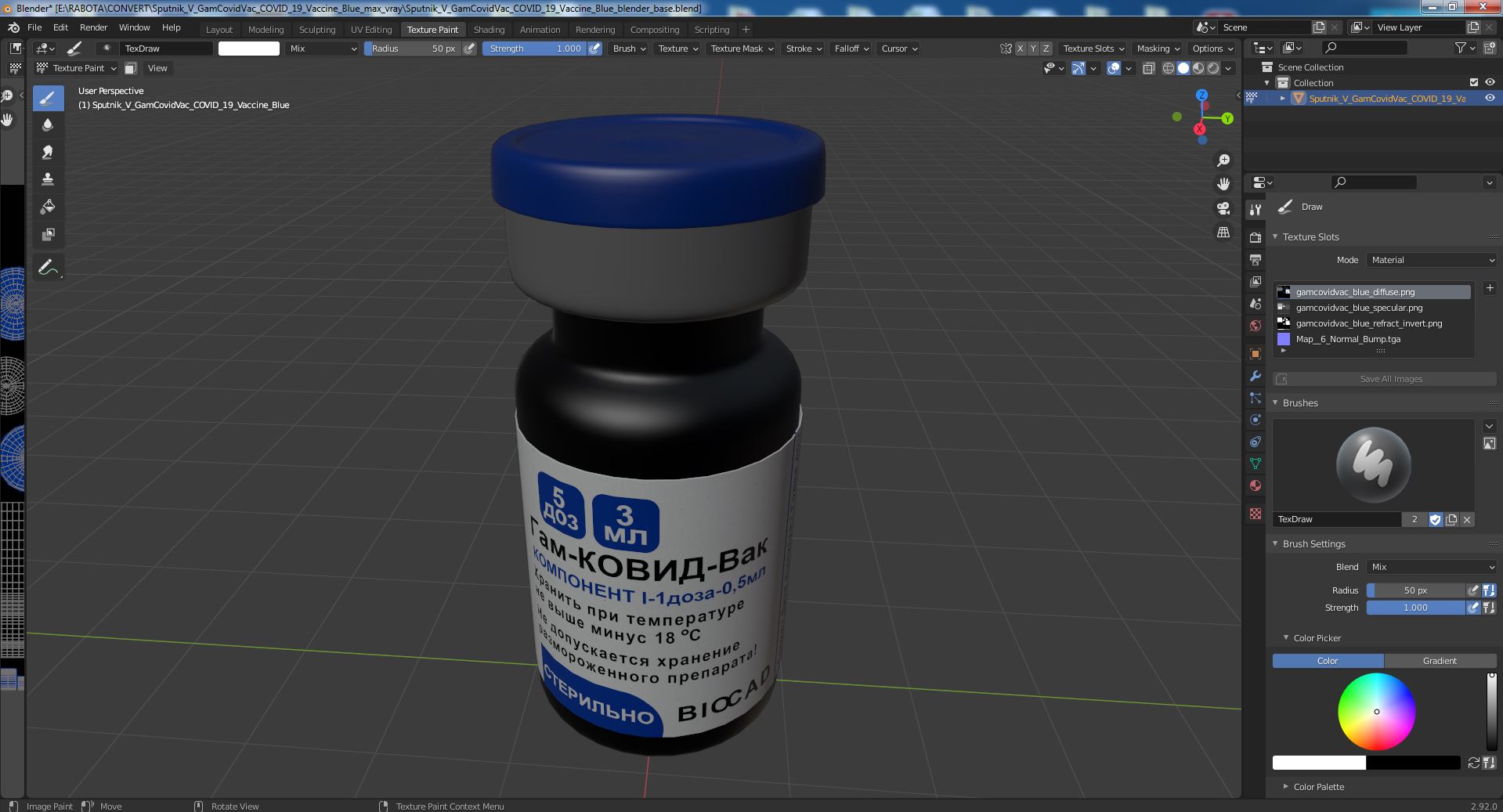1503x812 pixels.
Task: Open the Texture Paint mode dropdown
Action: (76, 68)
